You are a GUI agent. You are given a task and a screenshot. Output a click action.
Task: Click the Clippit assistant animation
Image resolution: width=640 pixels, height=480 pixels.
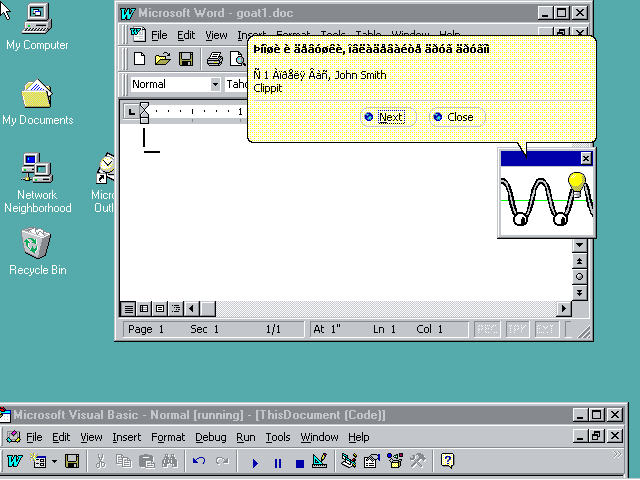click(x=547, y=201)
